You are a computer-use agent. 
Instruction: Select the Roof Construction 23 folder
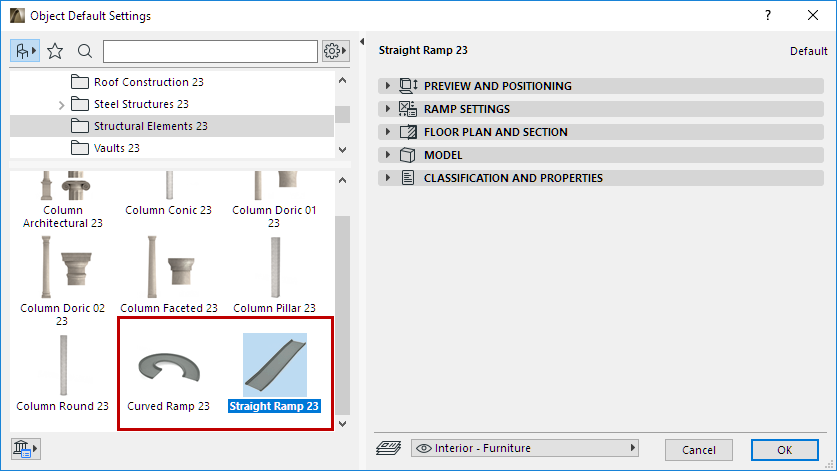(x=140, y=82)
